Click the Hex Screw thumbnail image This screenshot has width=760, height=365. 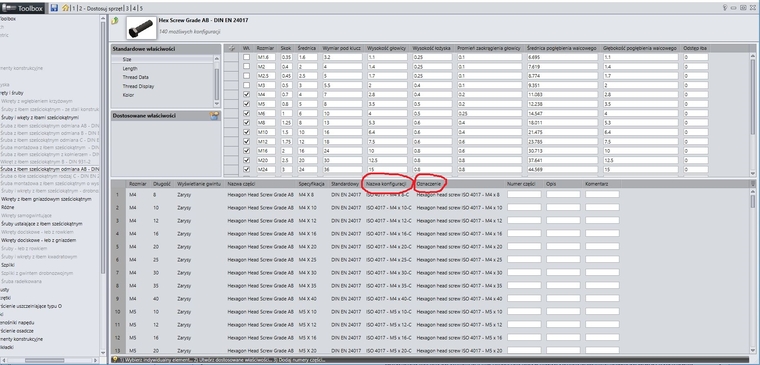click(x=142, y=28)
